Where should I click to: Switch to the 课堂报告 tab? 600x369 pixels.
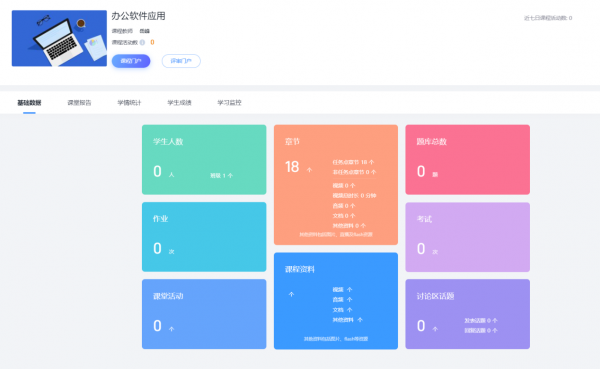[x=79, y=103]
